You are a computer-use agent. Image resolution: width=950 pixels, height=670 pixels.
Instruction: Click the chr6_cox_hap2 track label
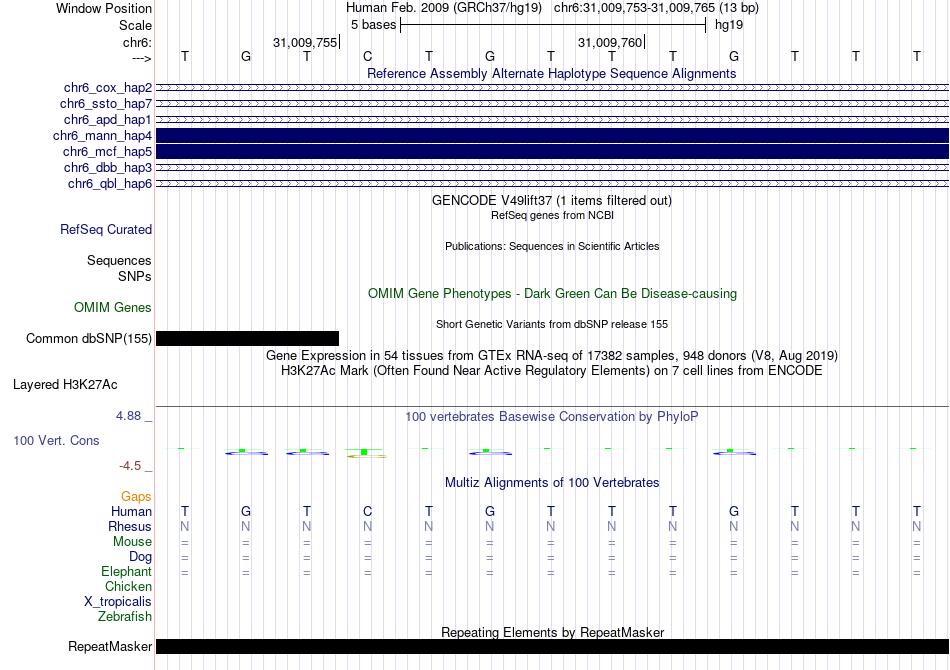(x=108, y=88)
